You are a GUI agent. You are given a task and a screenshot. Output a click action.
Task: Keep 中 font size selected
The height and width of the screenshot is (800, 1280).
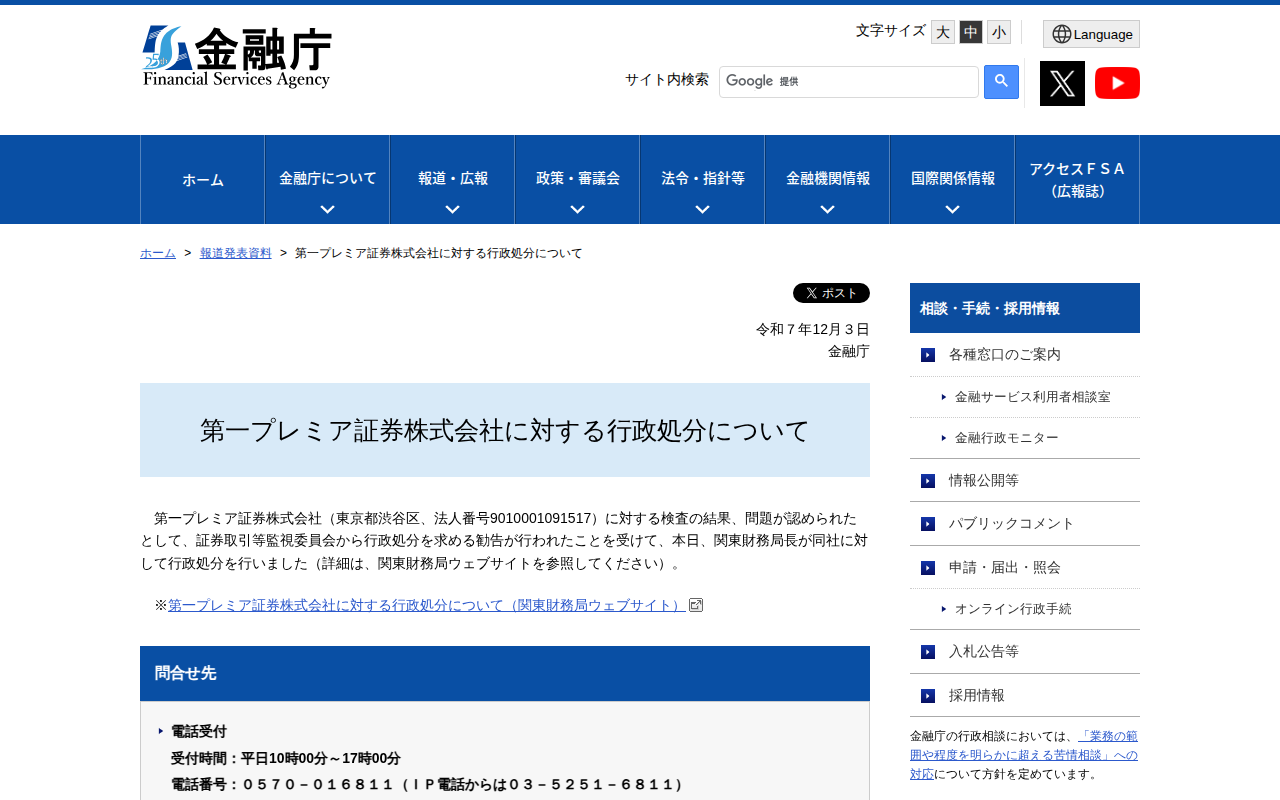(x=970, y=31)
